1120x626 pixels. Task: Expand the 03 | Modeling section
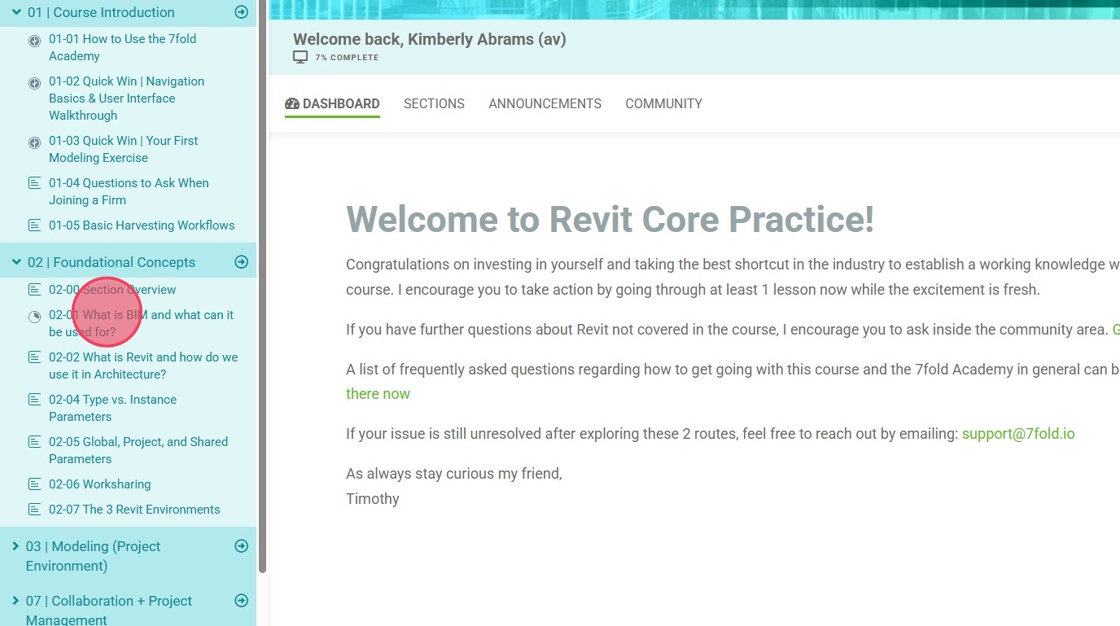point(16,547)
